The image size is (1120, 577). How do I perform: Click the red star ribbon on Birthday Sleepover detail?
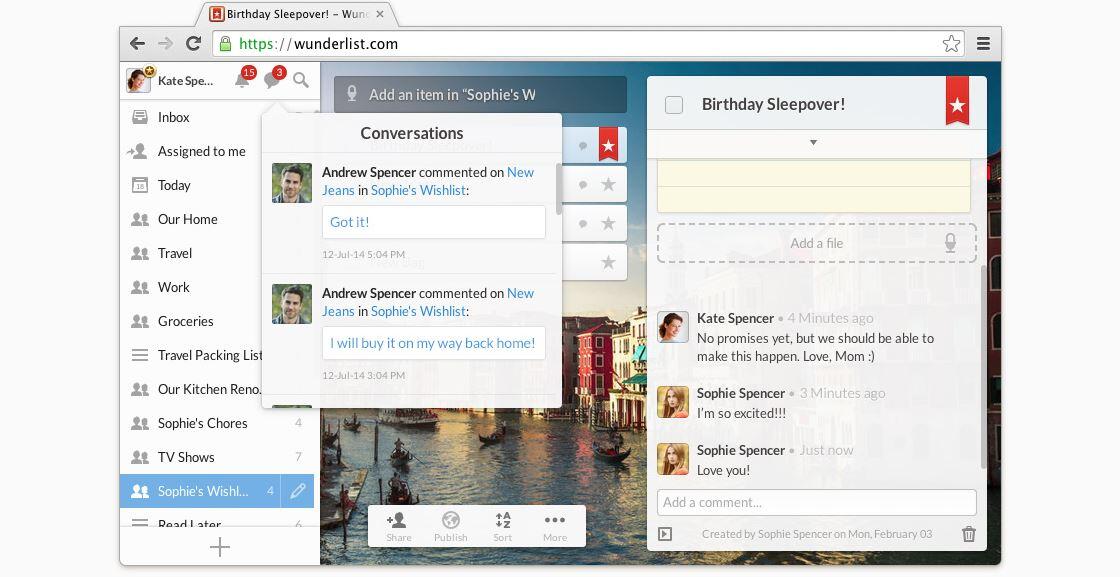click(x=957, y=101)
